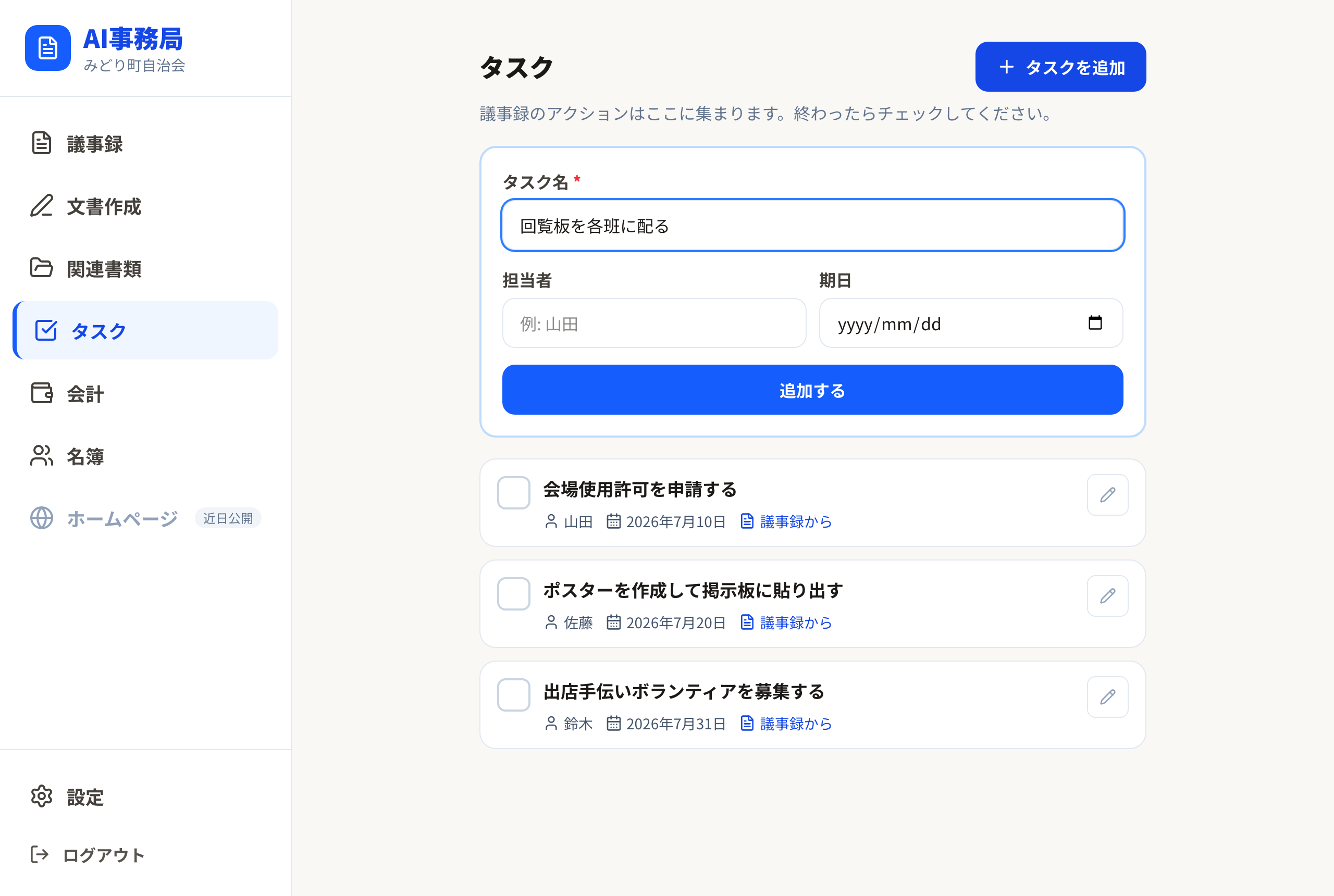This screenshot has width=1334, height=896.
Task: Click the assignee name 佐藤
Action: (x=578, y=623)
